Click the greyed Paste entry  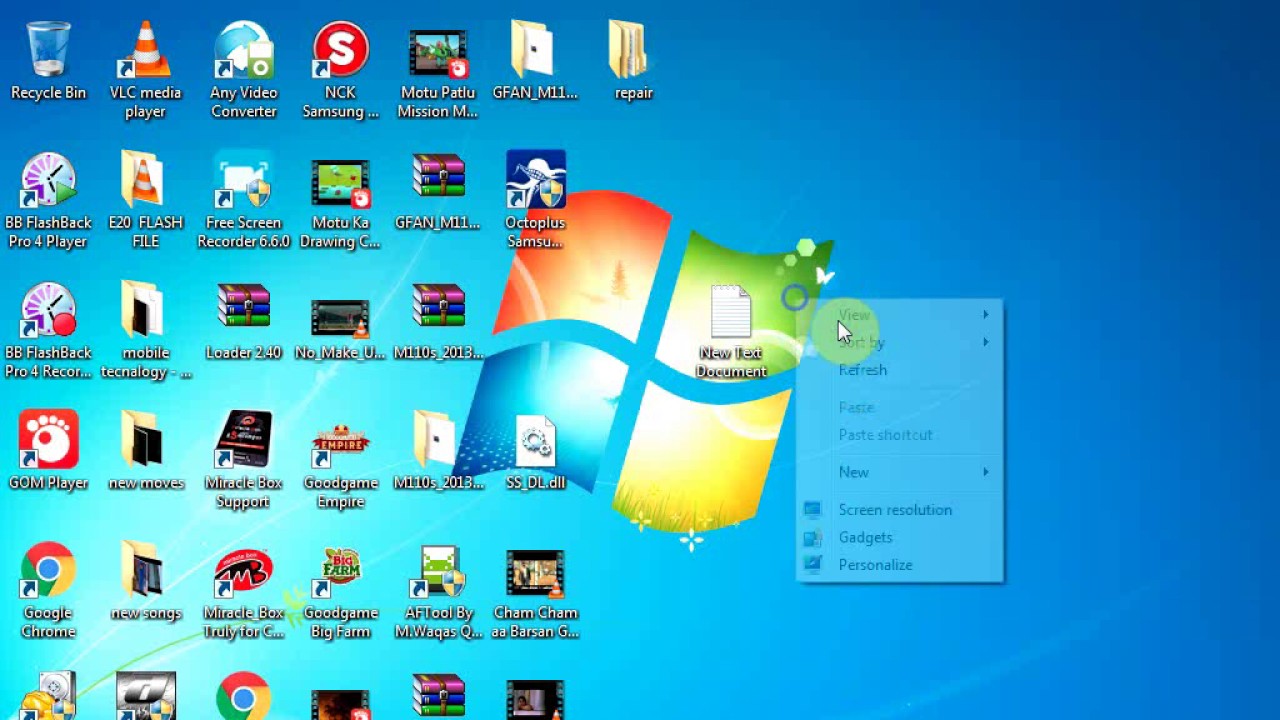click(900, 407)
